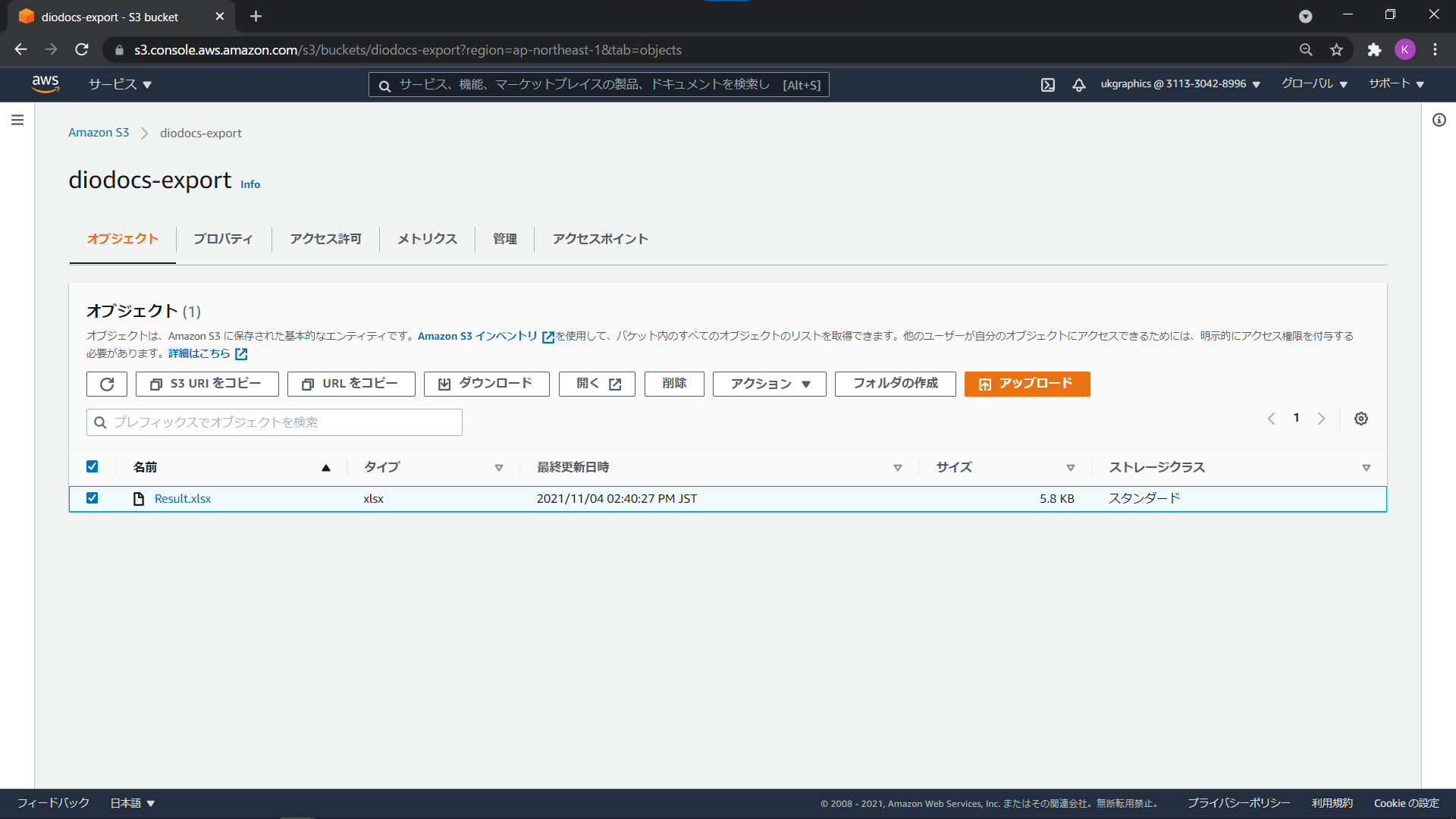Image resolution: width=1456 pixels, height=819 pixels.
Task: Open the 日本語 language selector
Action: coord(133,803)
